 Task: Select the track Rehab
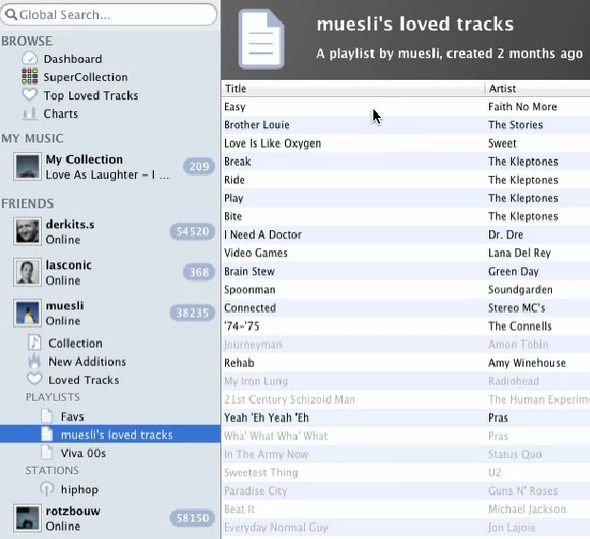[x=239, y=363]
